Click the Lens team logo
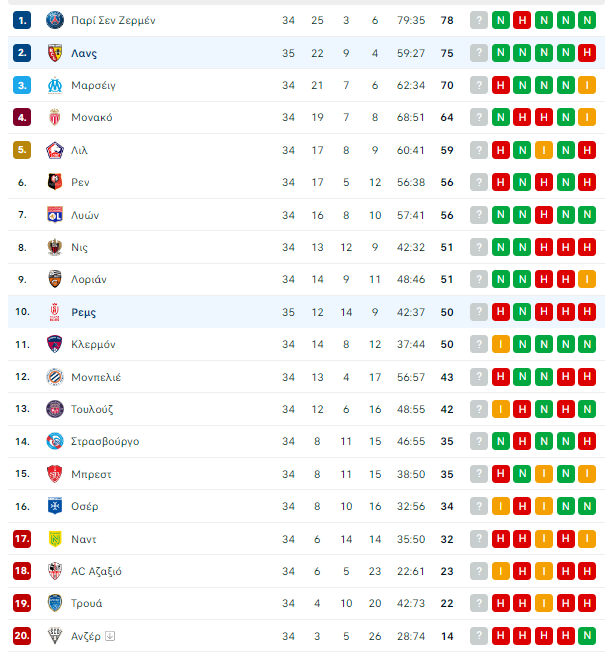The height and width of the screenshot is (658, 613). [55, 53]
